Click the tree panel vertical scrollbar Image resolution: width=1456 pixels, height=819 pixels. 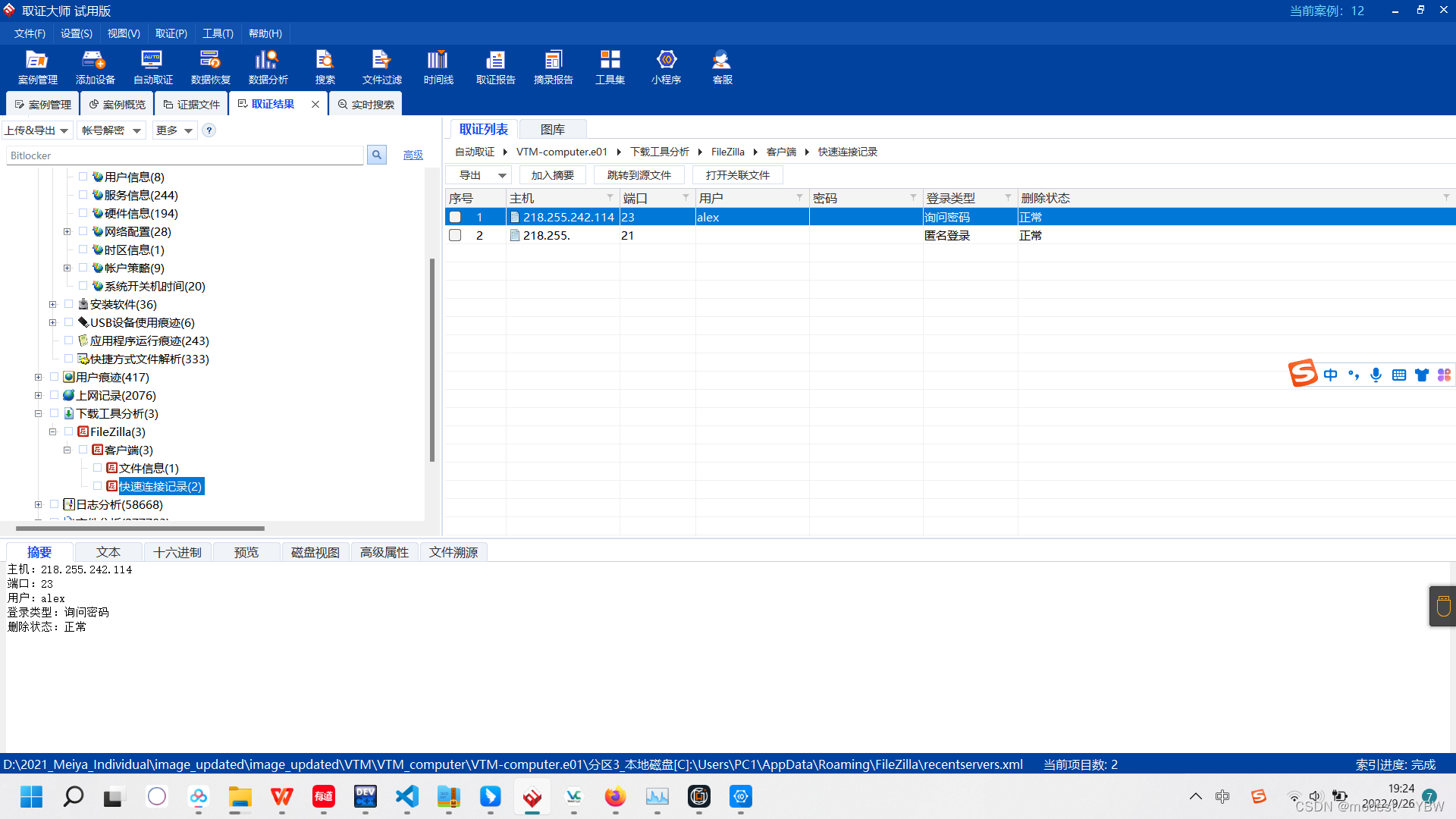click(x=432, y=359)
